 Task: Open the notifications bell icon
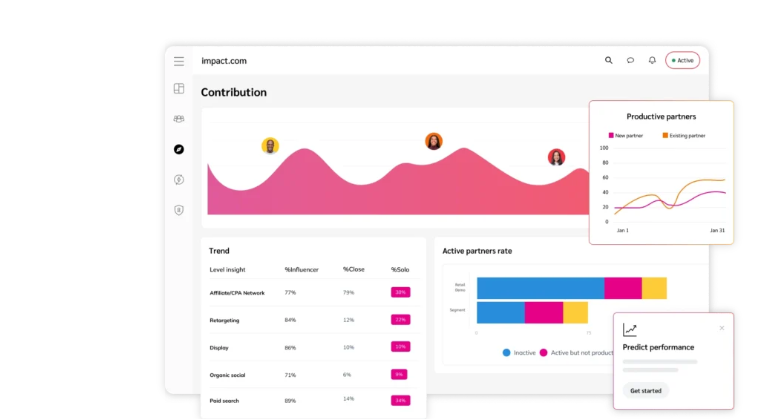tap(652, 60)
